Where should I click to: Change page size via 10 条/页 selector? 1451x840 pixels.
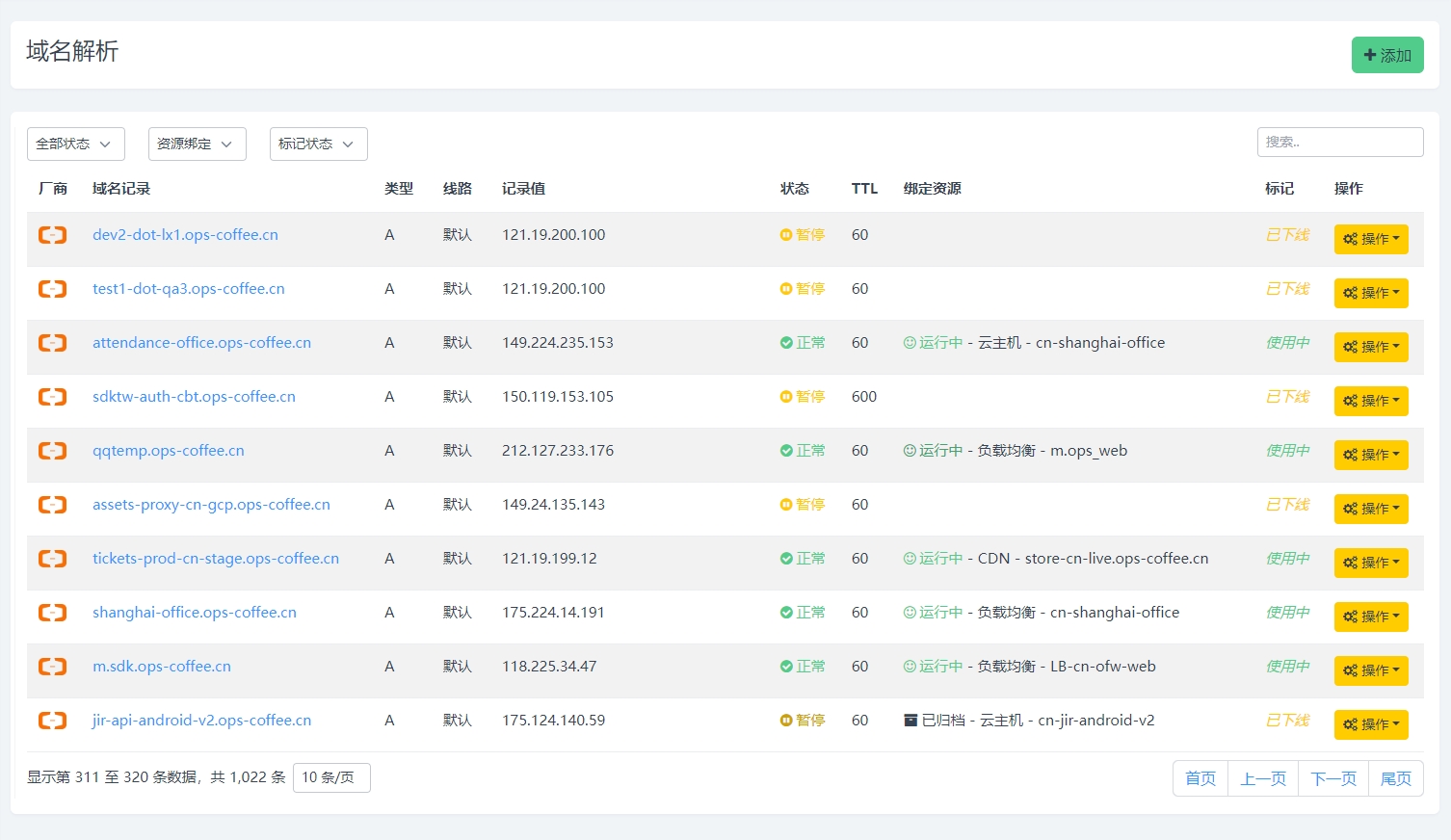[330, 777]
